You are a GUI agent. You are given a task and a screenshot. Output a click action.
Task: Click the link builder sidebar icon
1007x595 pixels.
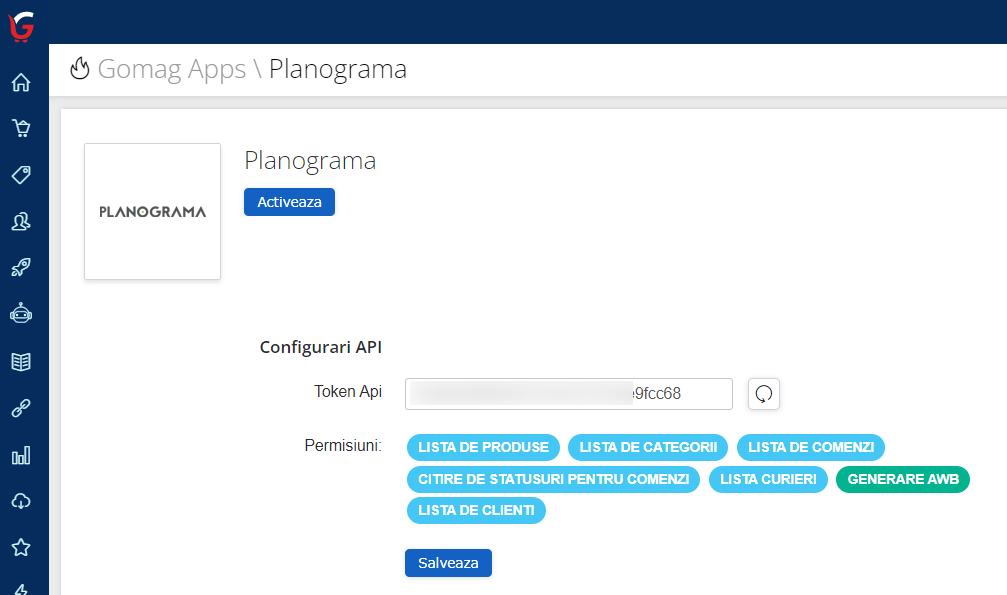(x=20, y=408)
